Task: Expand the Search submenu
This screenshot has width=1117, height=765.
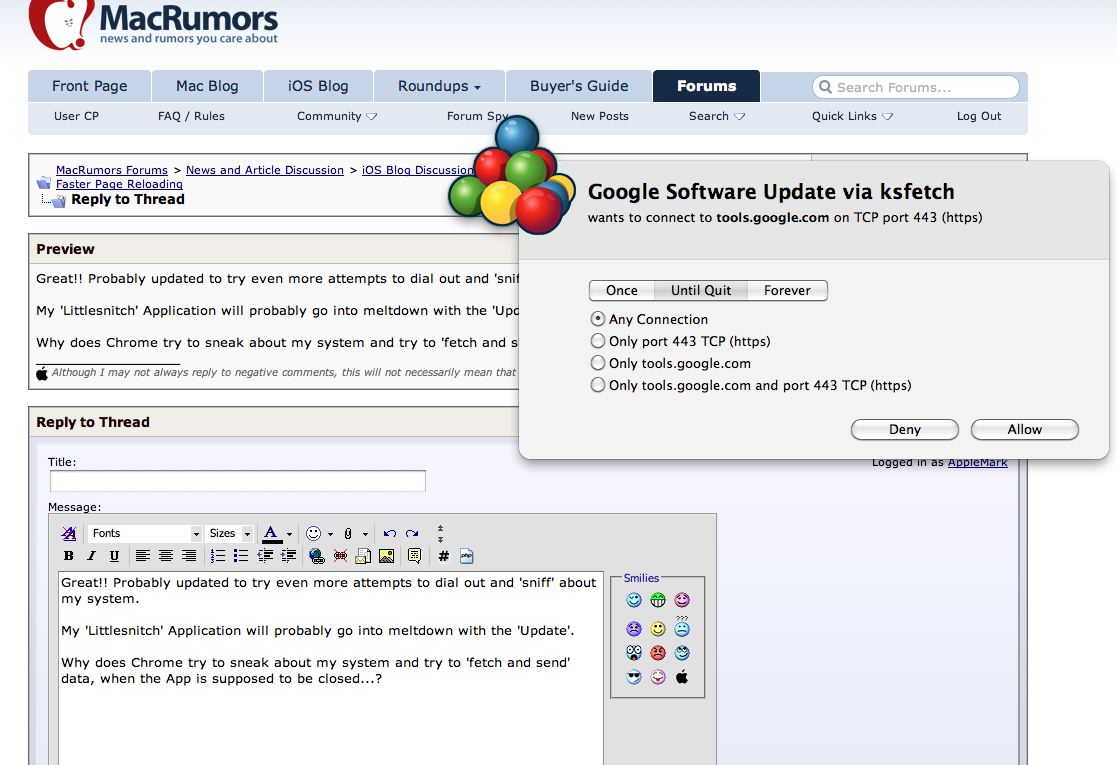Action: 717,116
